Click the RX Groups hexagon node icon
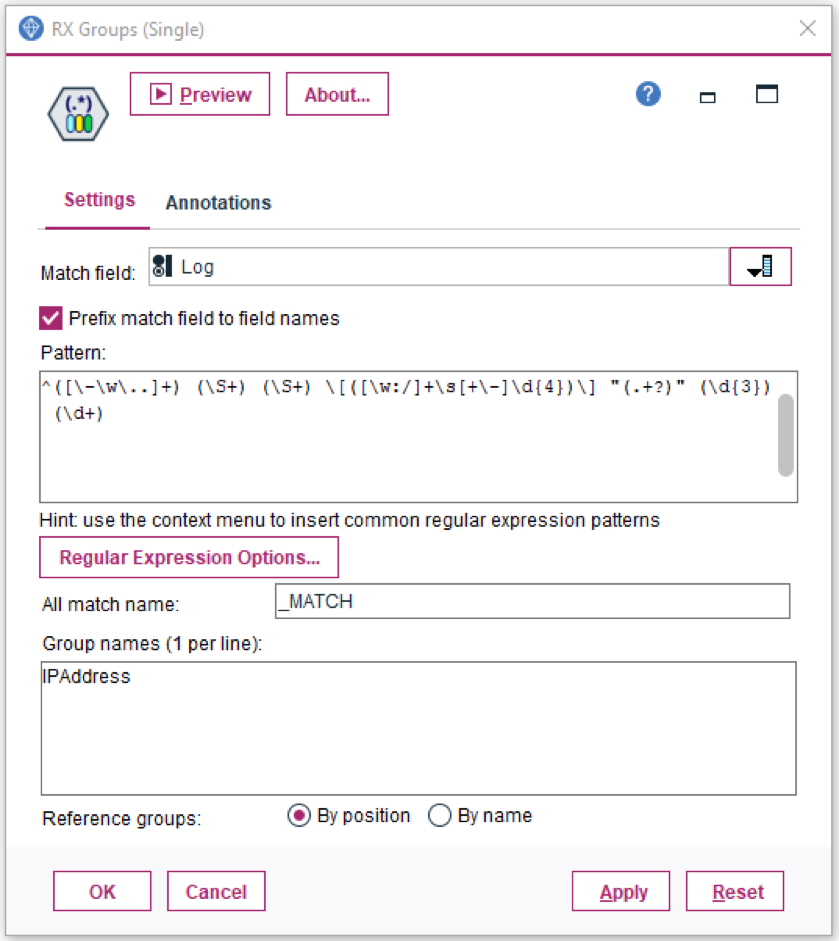 [x=78, y=114]
